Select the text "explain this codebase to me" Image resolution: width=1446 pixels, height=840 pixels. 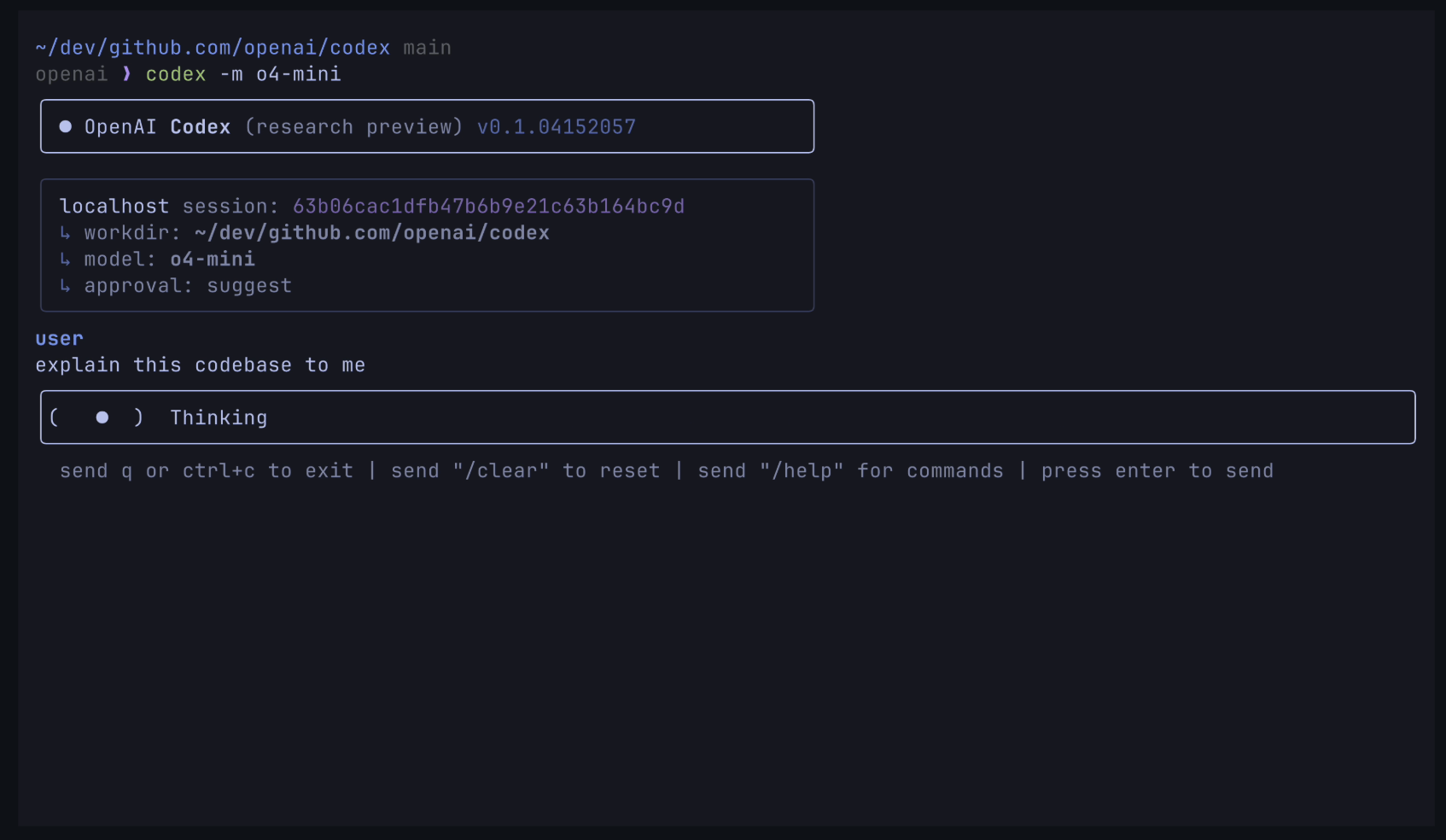[x=200, y=365]
